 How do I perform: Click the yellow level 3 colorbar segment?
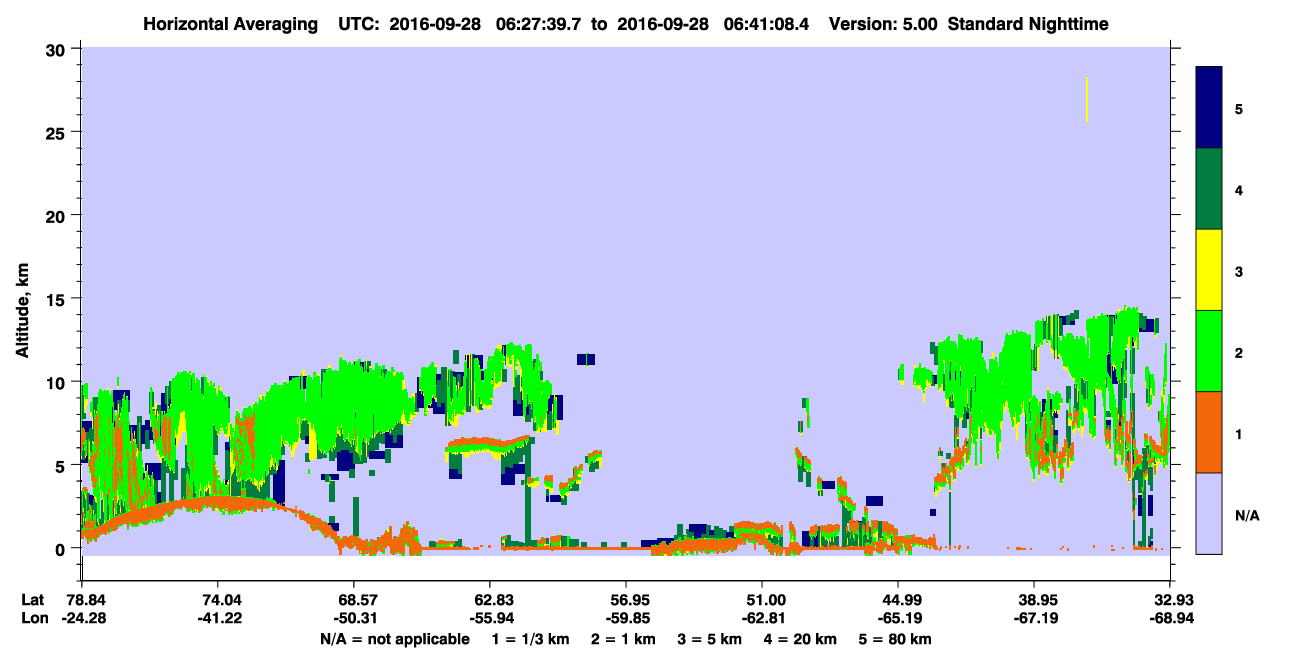pos(1209,270)
